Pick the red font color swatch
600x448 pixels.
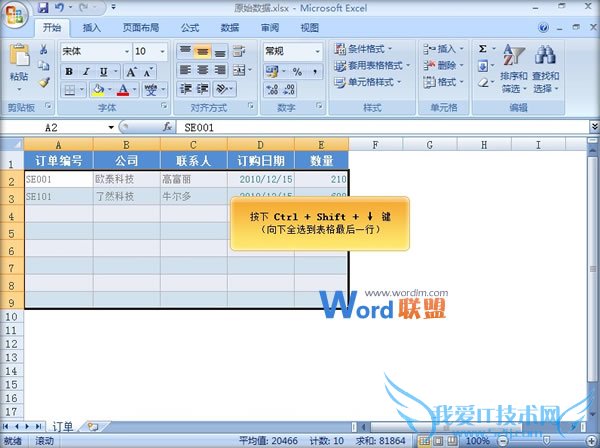(x=123, y=90)
